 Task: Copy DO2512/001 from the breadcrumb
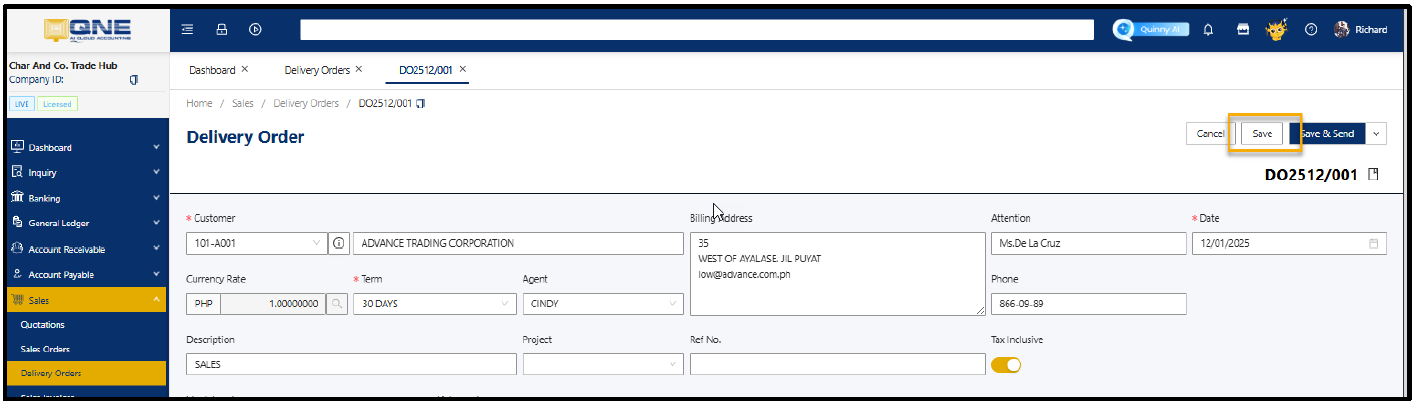pos(421,103)
